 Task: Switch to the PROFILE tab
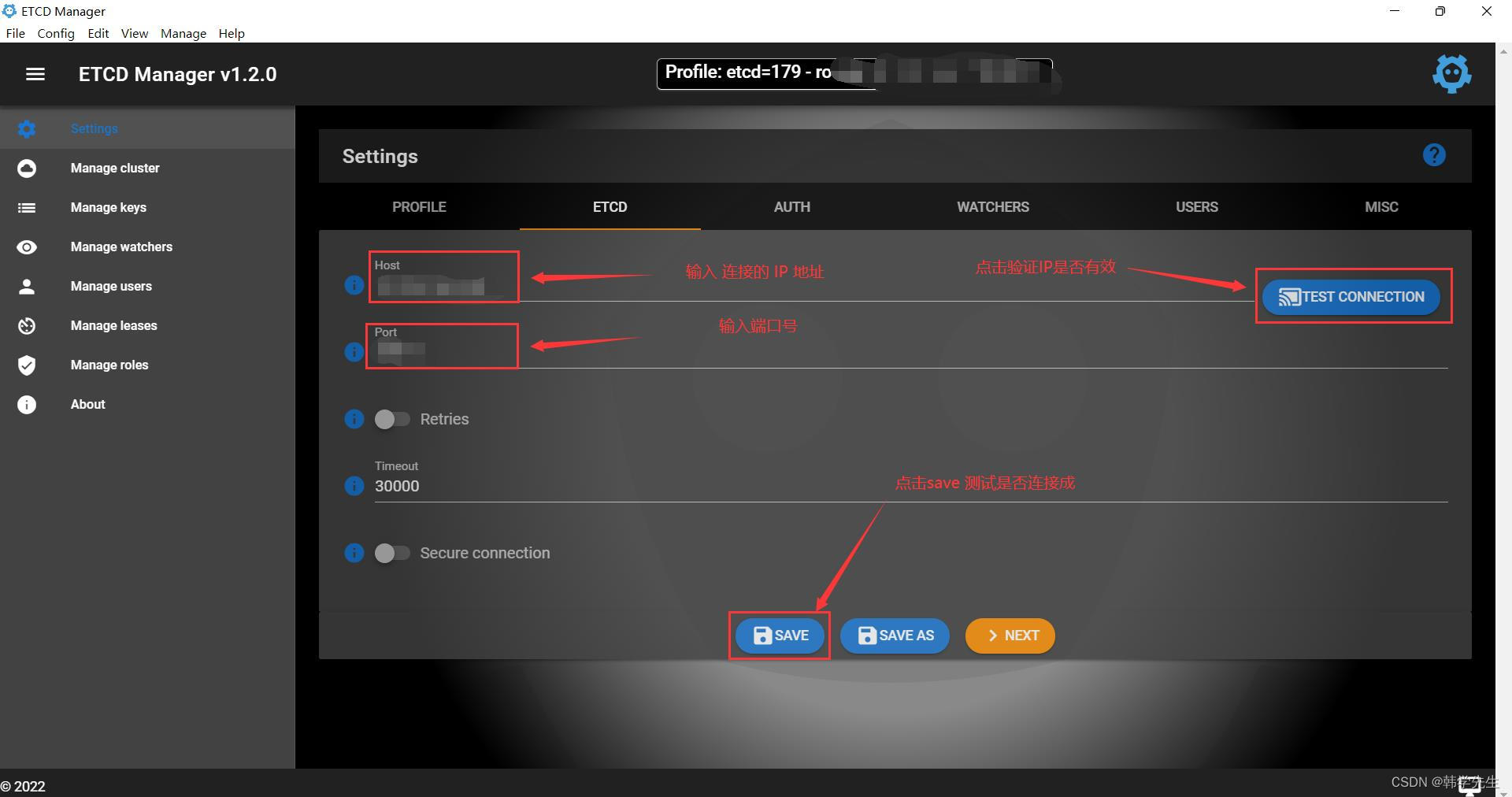coord(419,207)
